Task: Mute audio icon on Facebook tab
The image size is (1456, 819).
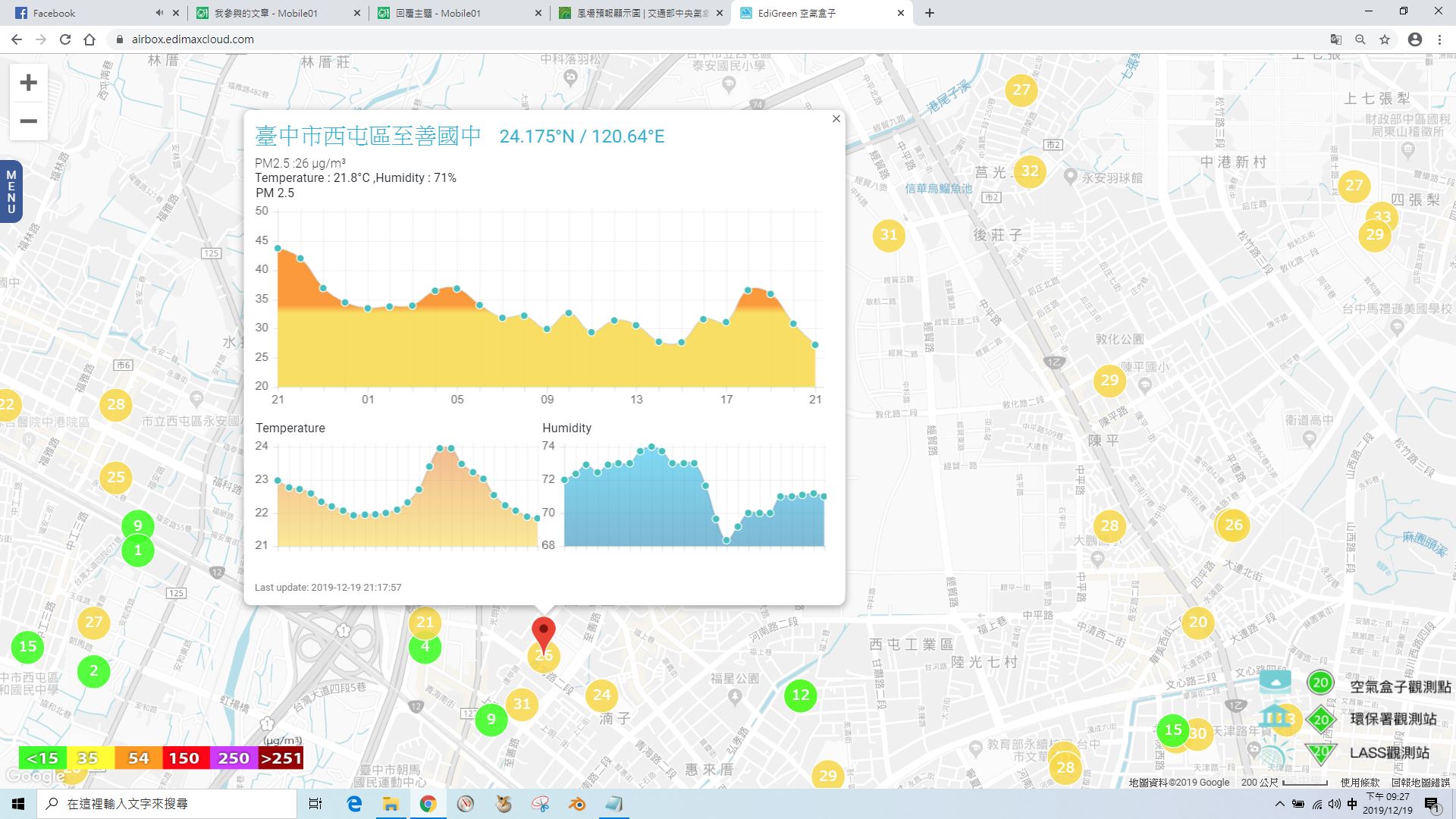Action: pos(159,13)
